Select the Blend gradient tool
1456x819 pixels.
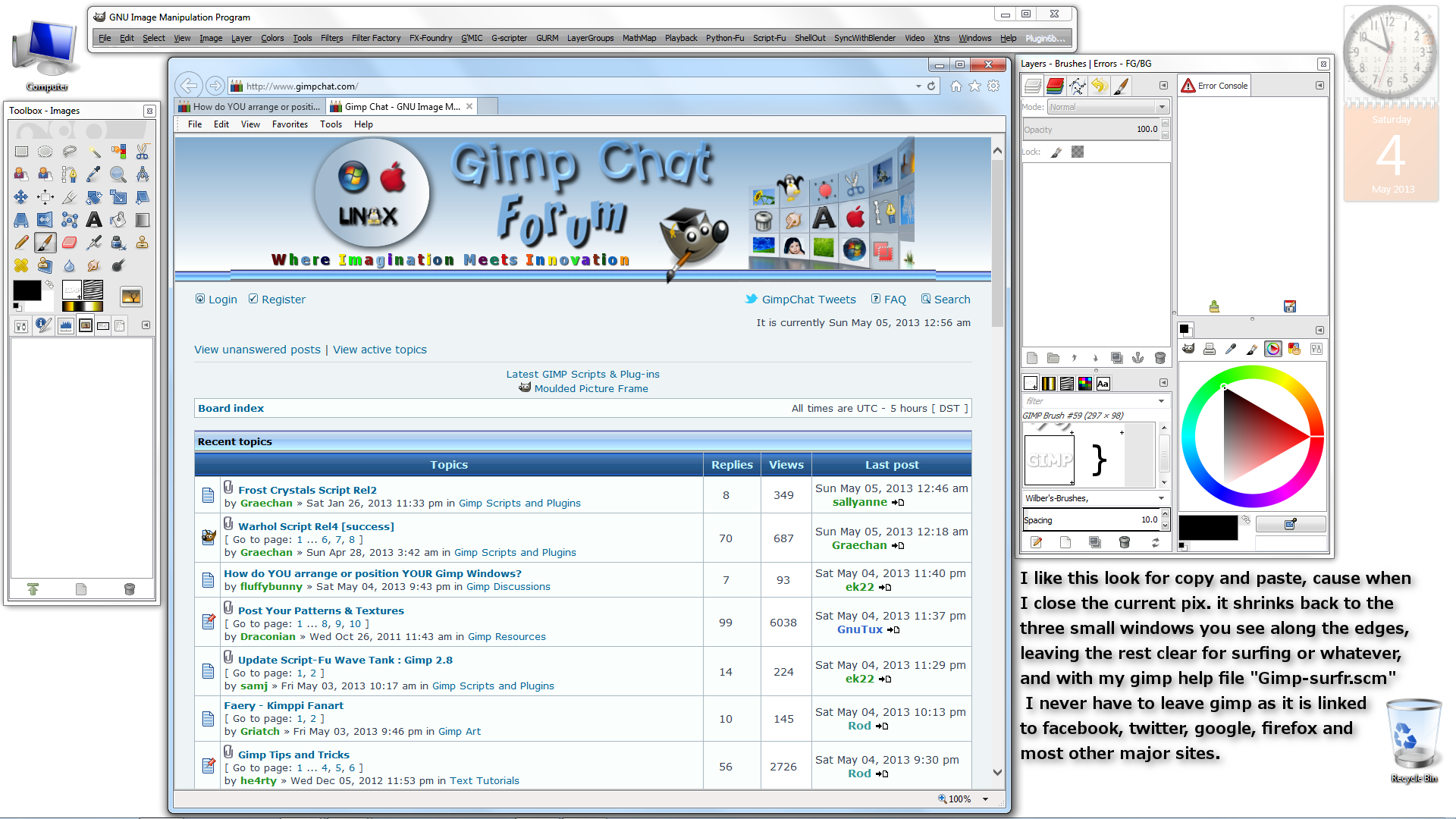tap(143, 220)
